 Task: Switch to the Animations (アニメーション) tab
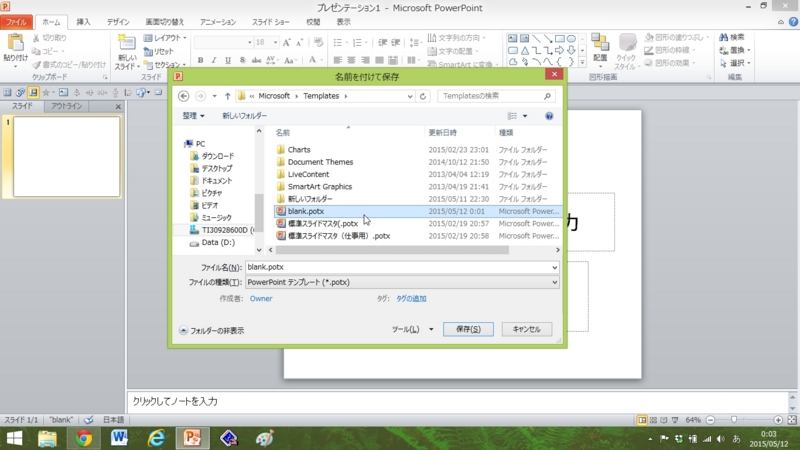pos(218,22)
